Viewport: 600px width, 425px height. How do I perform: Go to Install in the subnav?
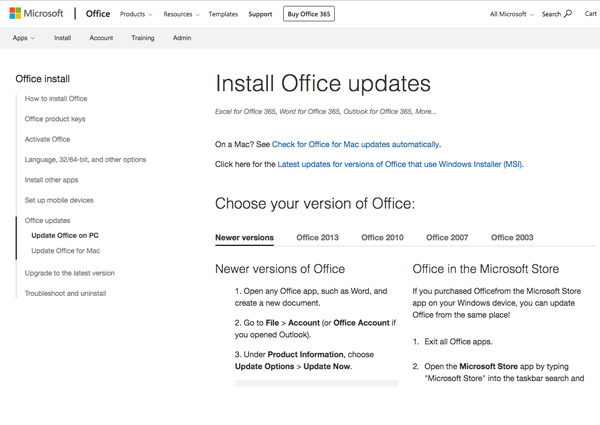pos(62,38)
